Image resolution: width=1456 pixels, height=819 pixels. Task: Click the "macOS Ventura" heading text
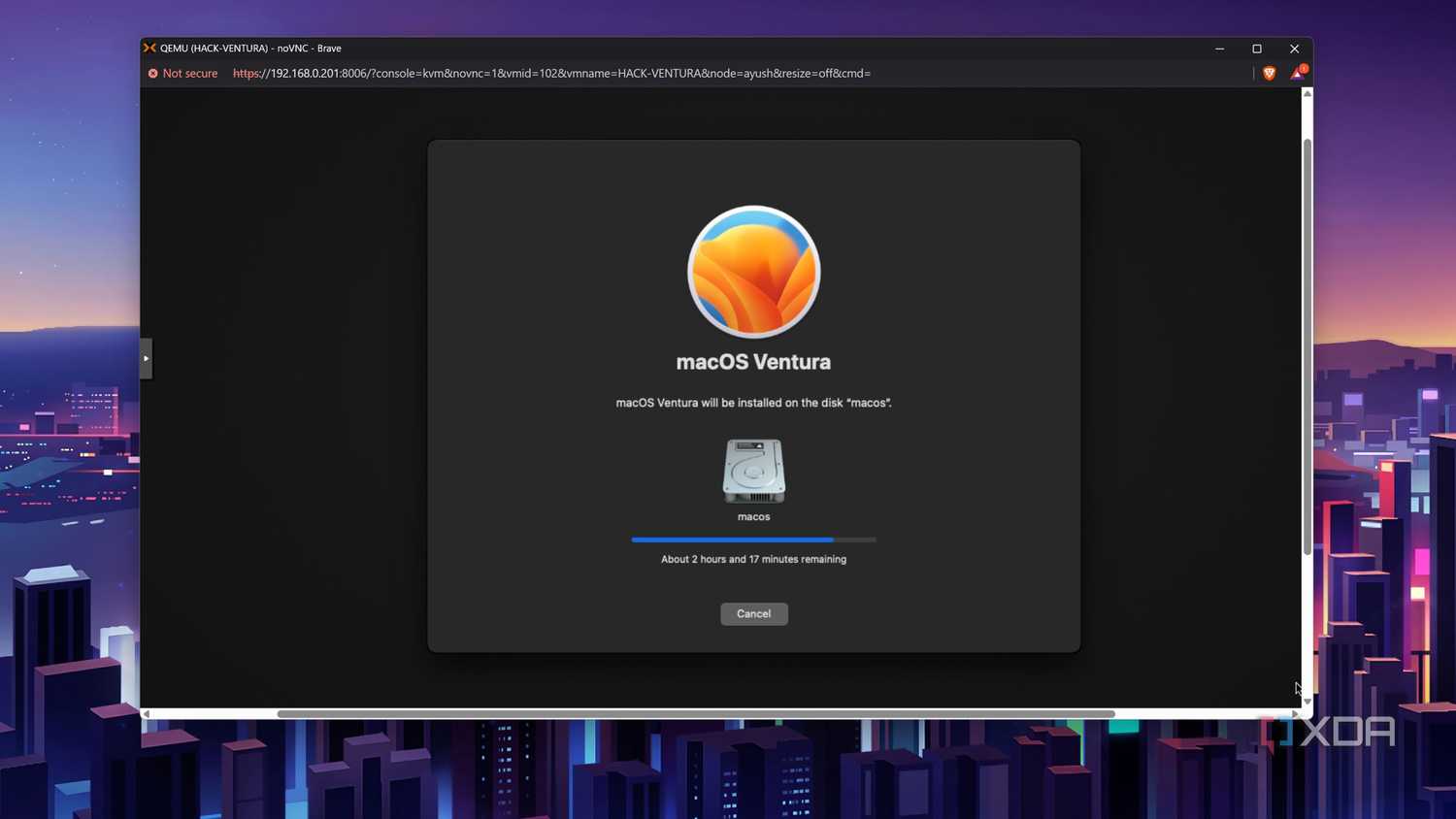pos(753,362)
